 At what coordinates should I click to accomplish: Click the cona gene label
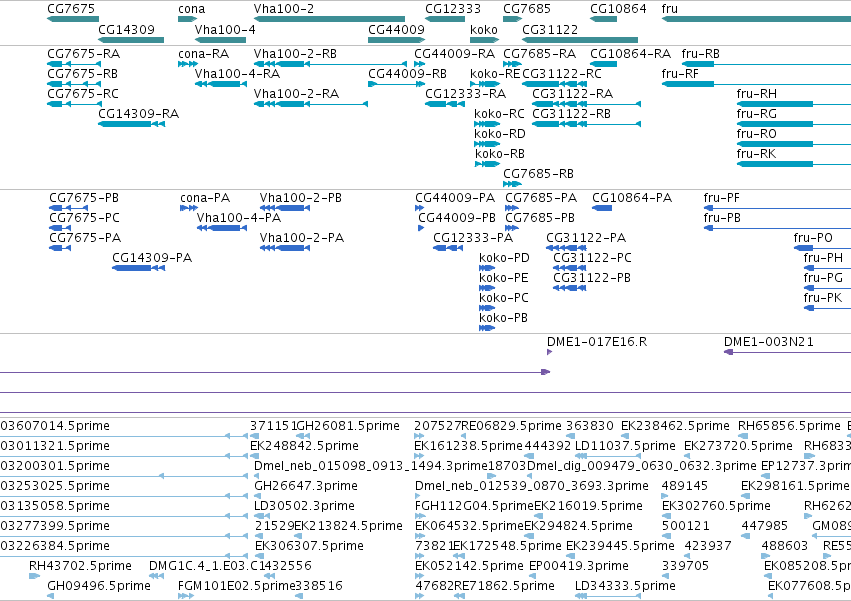192,9
